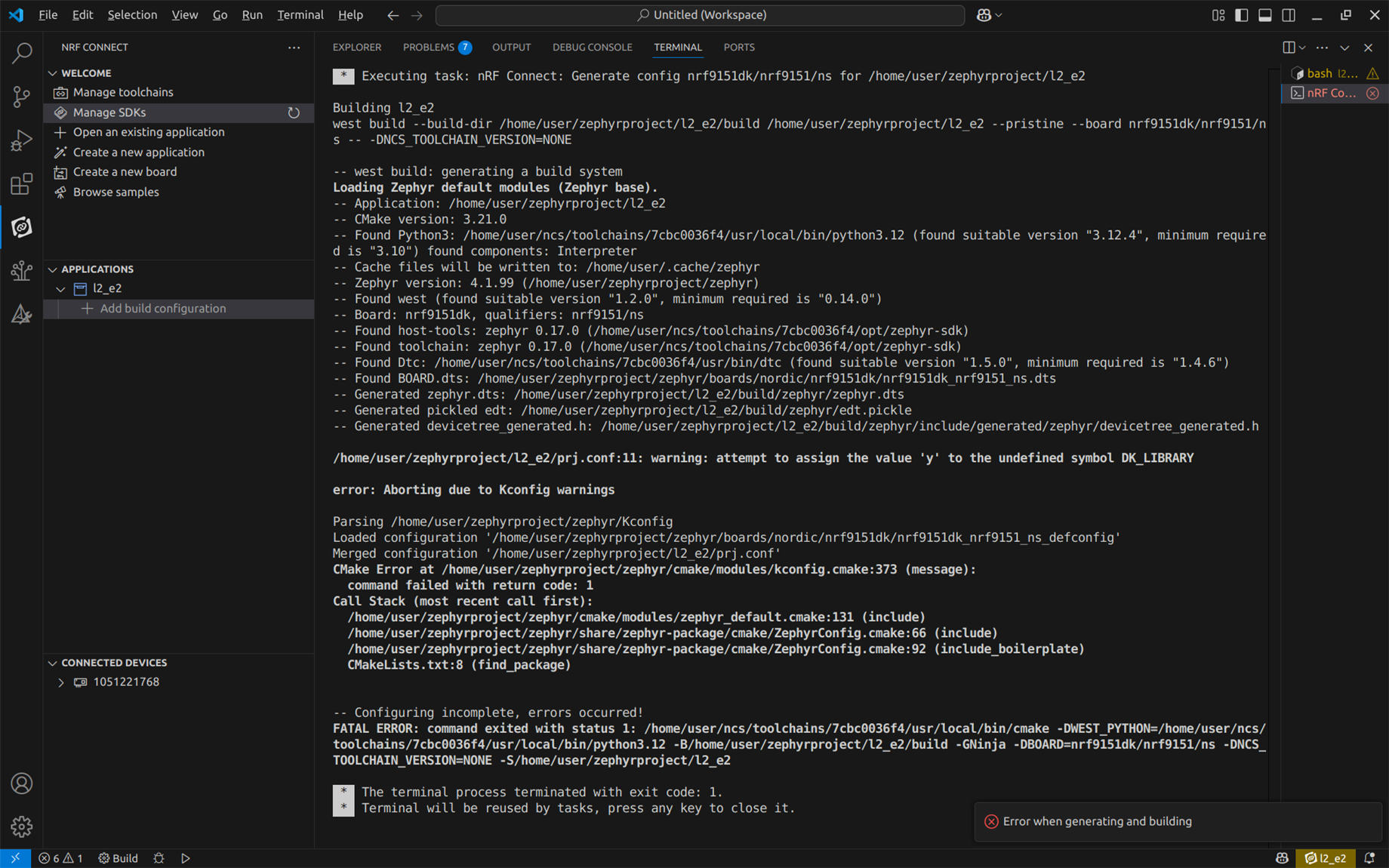
Task: Open Copilot status icon in status bar
Action: click(1282, 858)
